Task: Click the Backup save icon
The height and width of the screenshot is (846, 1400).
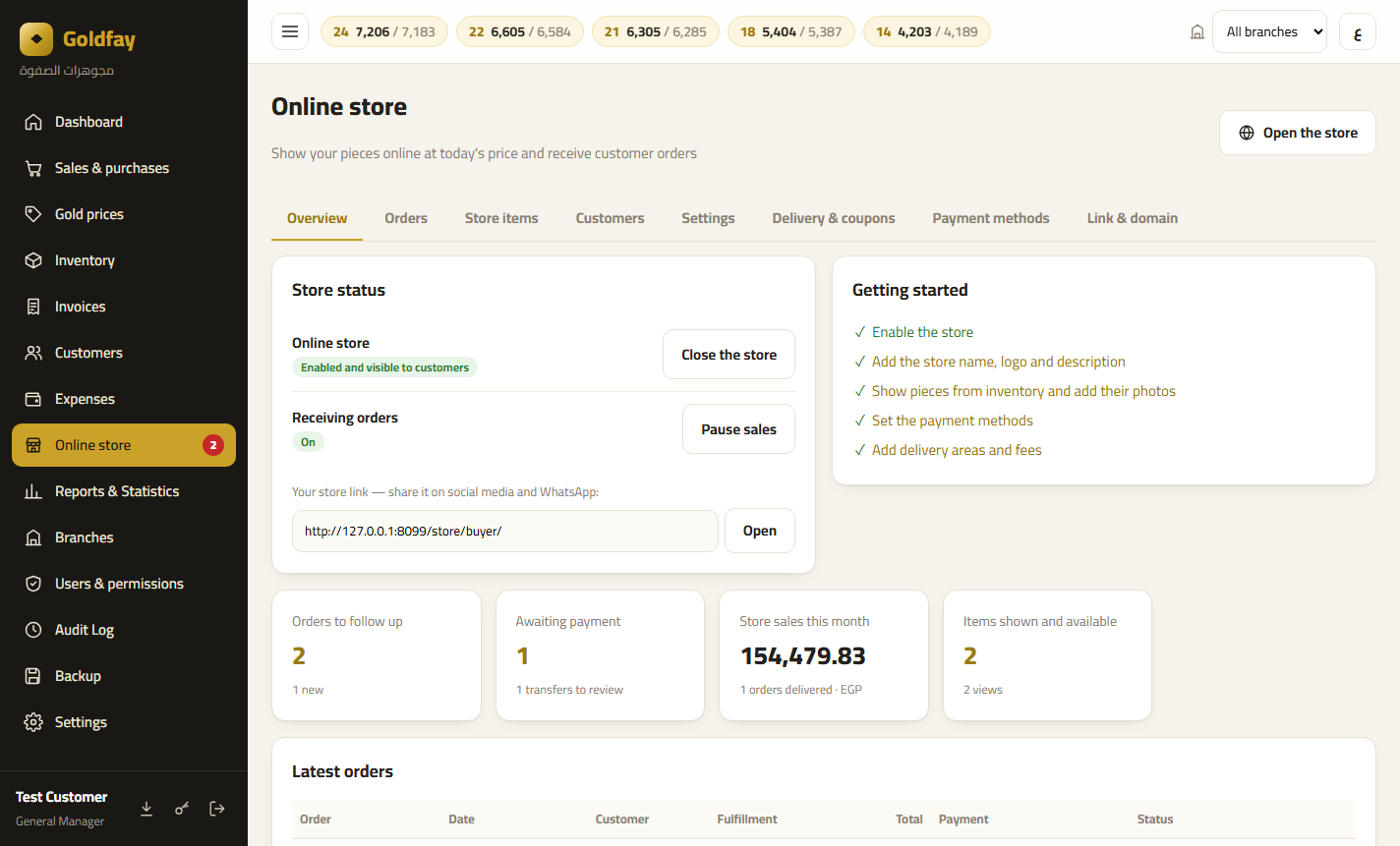Action: (x=33, y=676)
